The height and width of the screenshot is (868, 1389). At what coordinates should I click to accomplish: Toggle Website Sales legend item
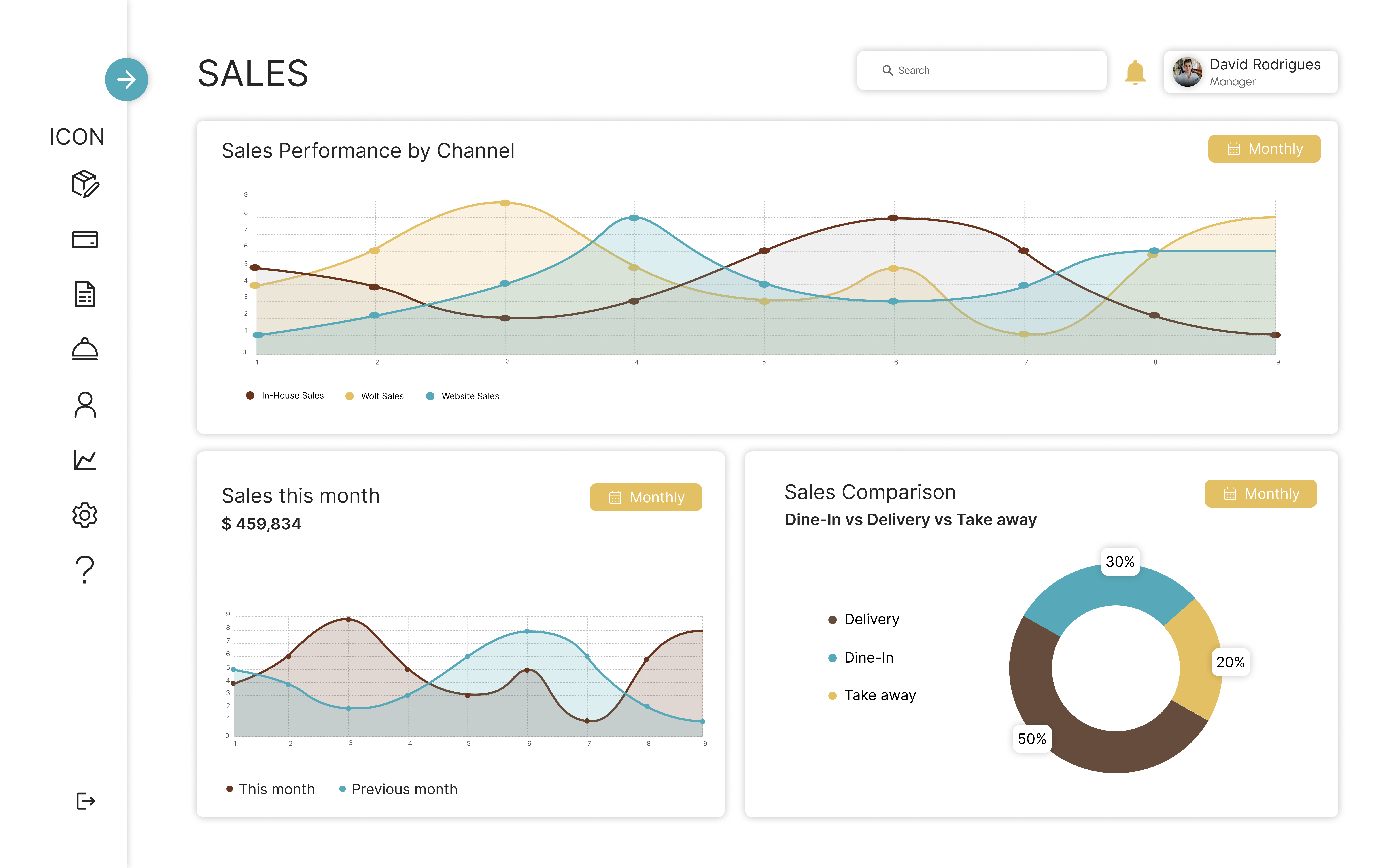click(x=463, y=396)
